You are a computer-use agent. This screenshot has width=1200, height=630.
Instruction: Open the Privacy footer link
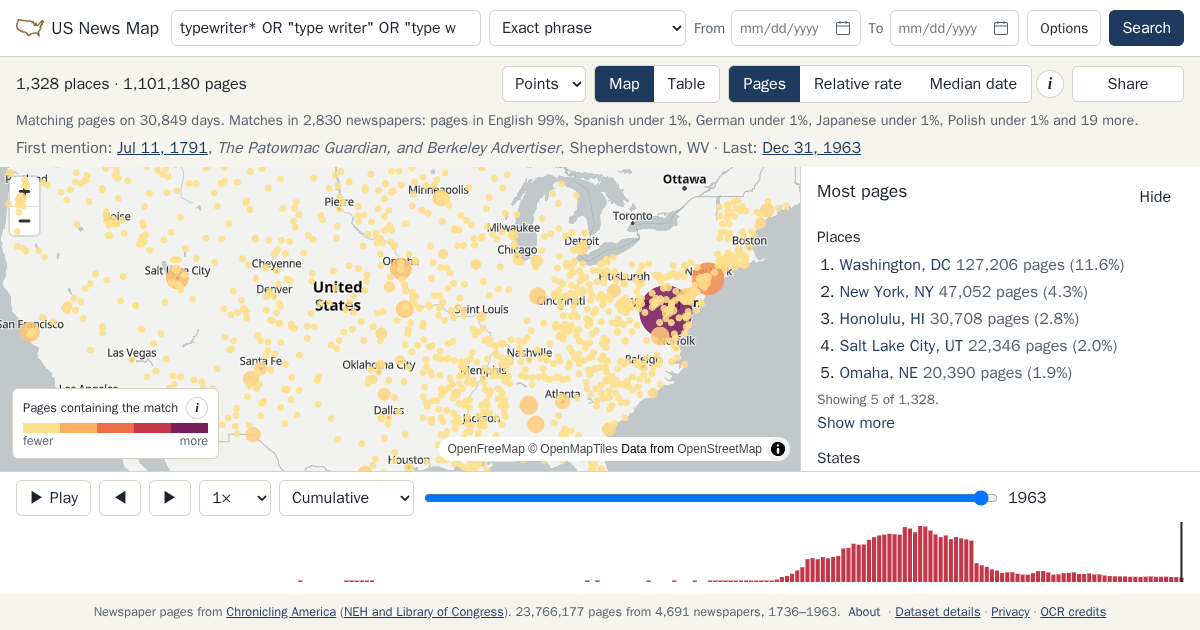click(1010, 612)
